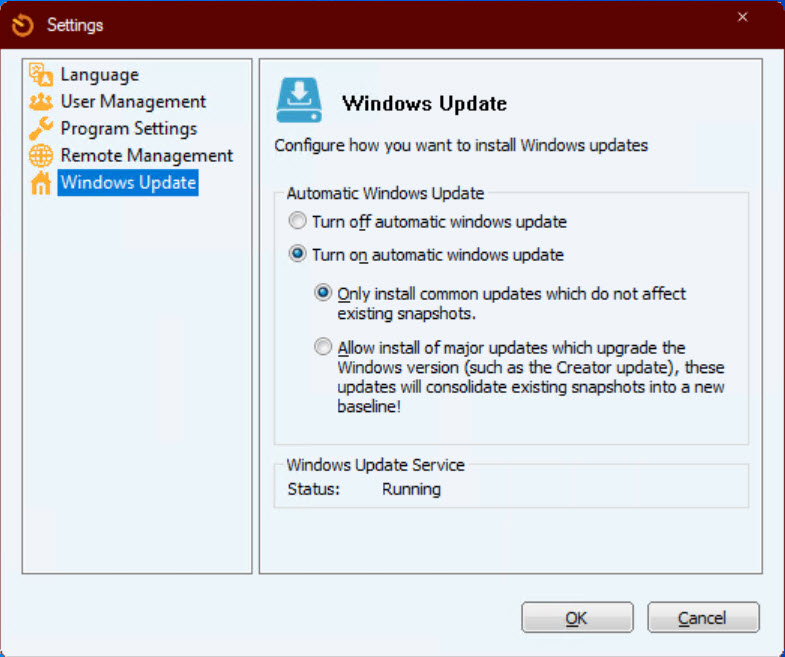Open the Language settings page
This screenshot has width=785, height=657.
pos(100,75)
